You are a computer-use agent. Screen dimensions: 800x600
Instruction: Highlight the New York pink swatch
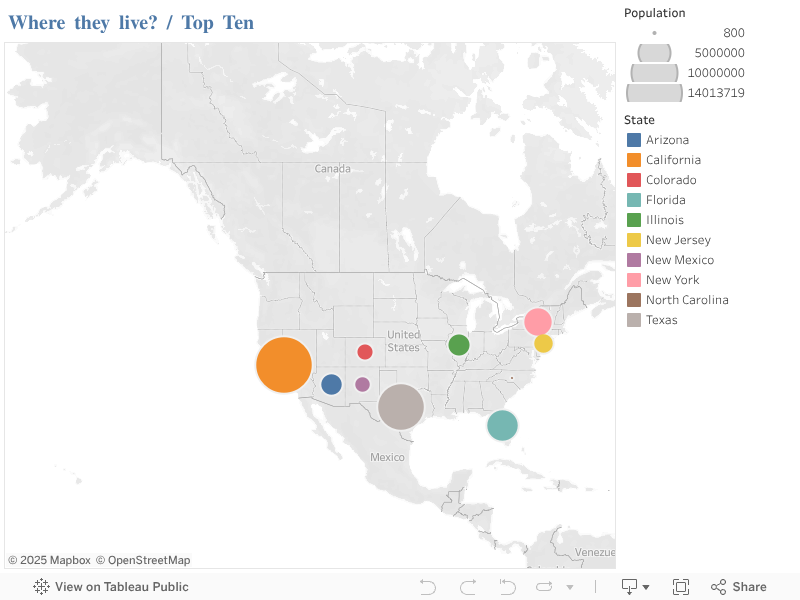[634, 280]
